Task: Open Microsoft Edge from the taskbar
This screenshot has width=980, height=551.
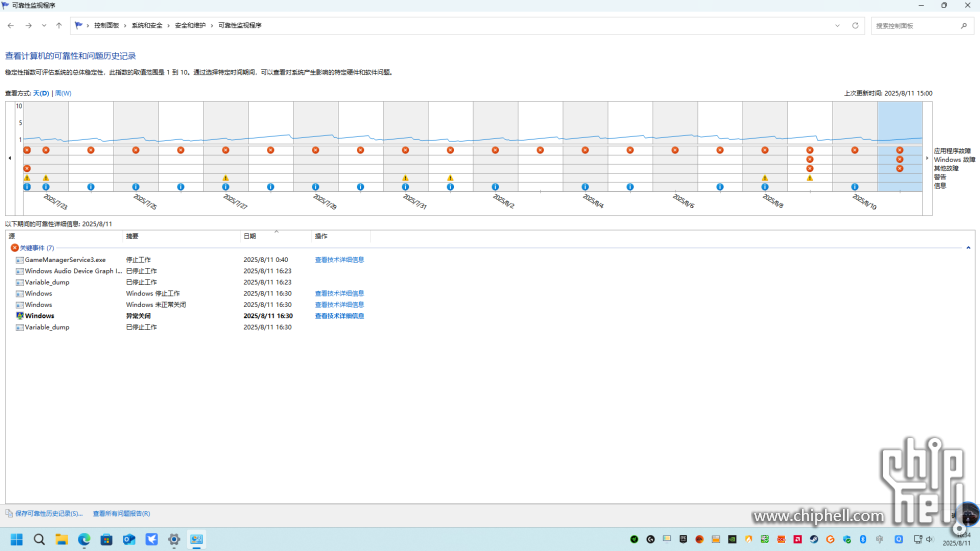Action: [84, 539]
